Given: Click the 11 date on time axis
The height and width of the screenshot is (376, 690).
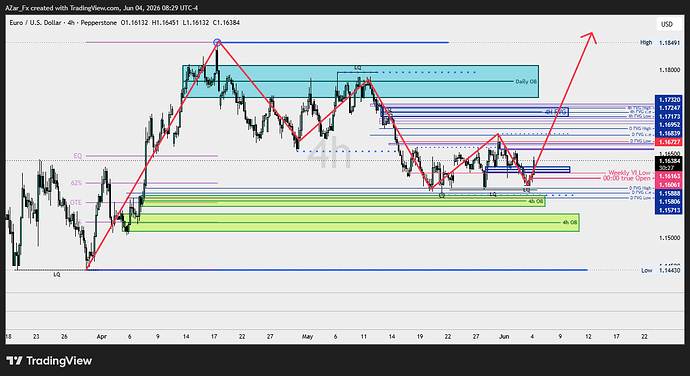Looking at the screenshot, I should point(363,336).
